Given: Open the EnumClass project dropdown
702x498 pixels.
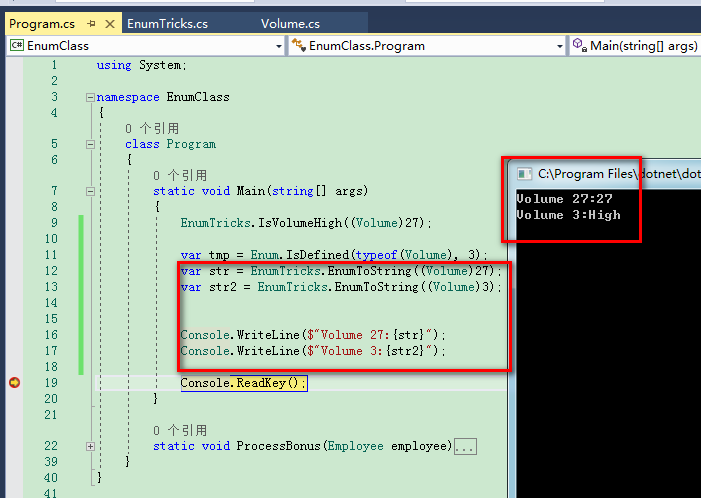Looking at the screenshot, I should click(x=279, y=46).
